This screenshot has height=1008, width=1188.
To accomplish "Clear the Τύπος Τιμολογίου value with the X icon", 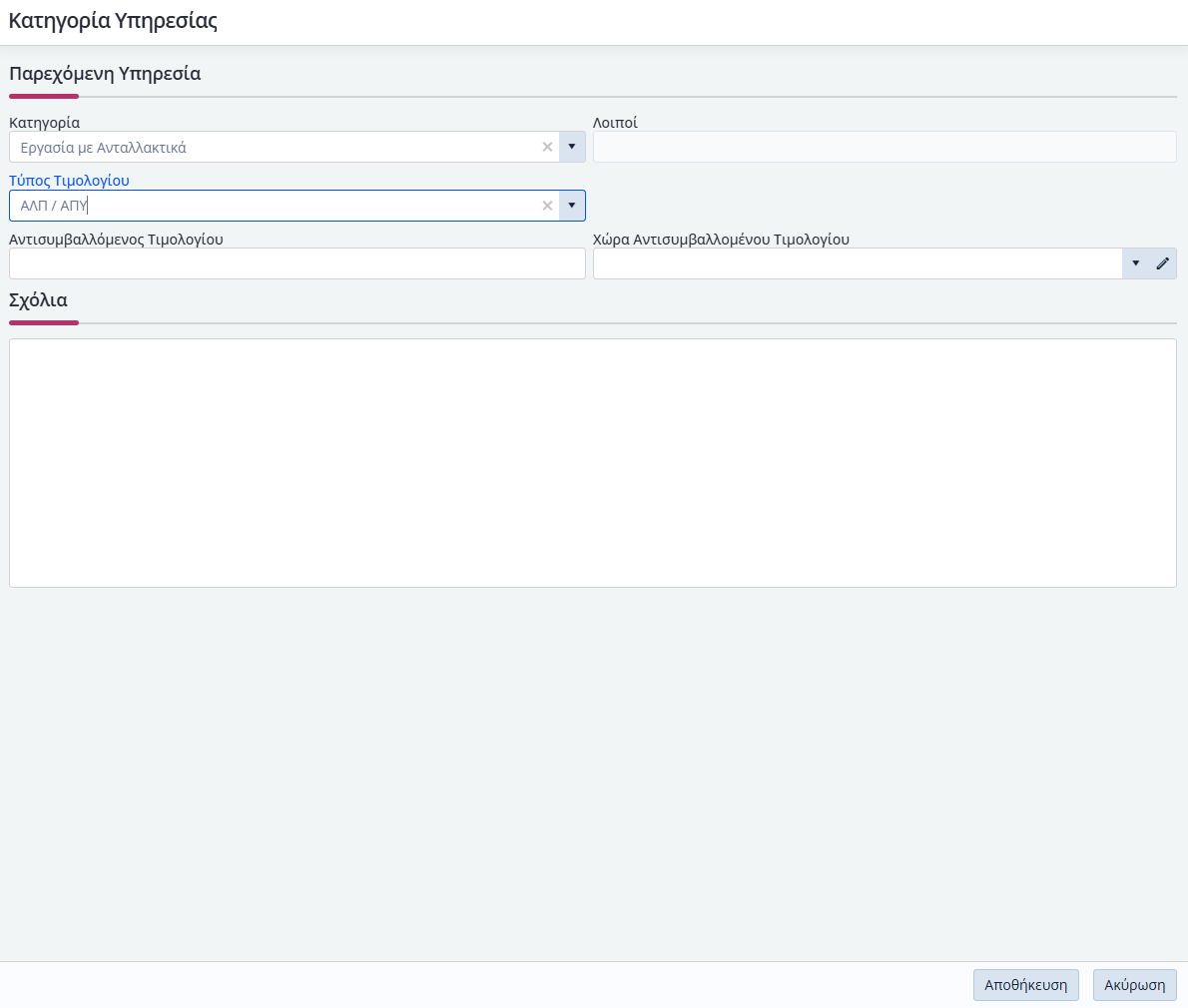I will [547, 206].
